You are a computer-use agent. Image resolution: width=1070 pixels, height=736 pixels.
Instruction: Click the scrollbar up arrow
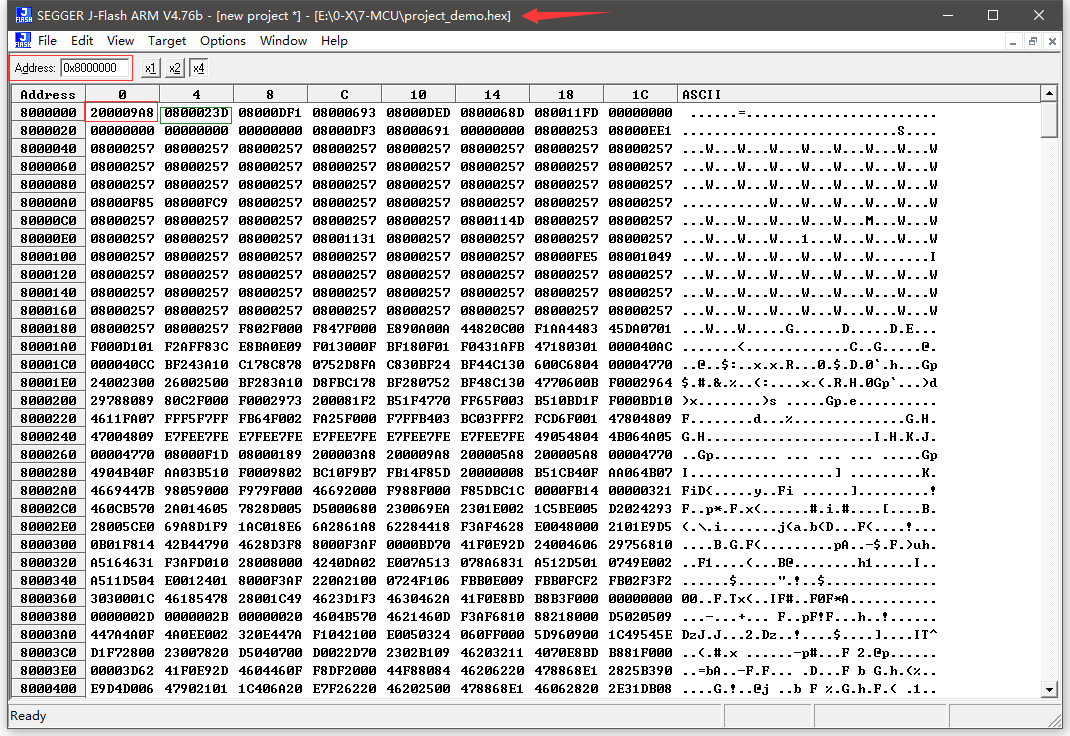click(1050, 93)
